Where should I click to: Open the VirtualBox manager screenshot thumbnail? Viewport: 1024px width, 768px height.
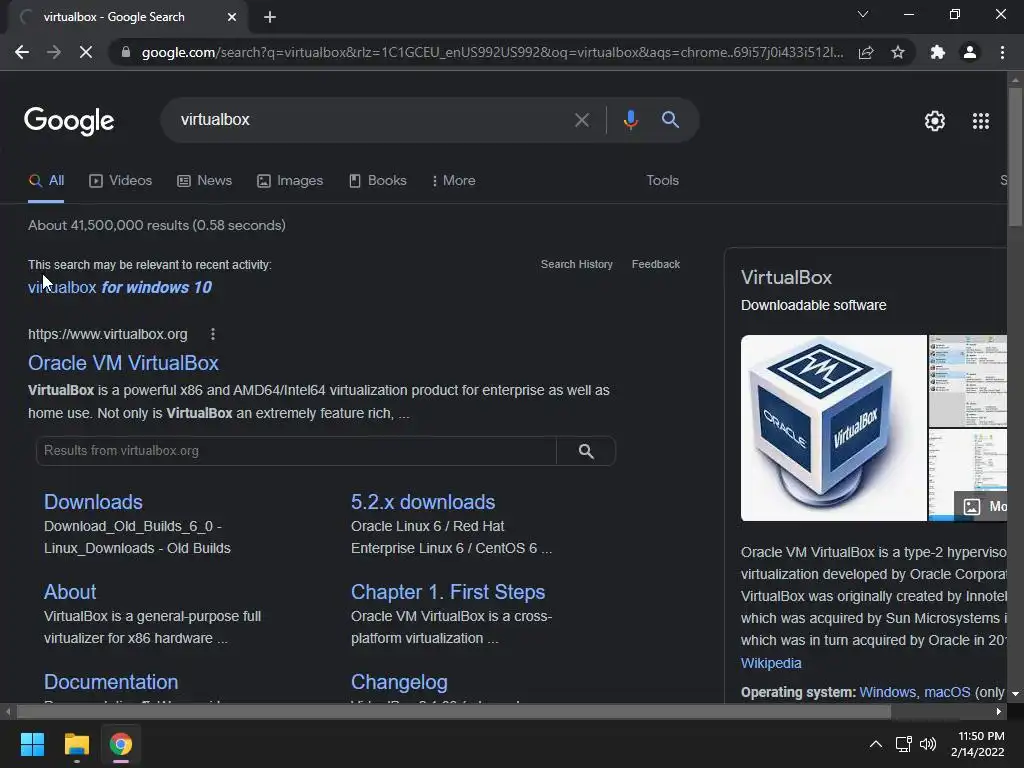(968, 381)
